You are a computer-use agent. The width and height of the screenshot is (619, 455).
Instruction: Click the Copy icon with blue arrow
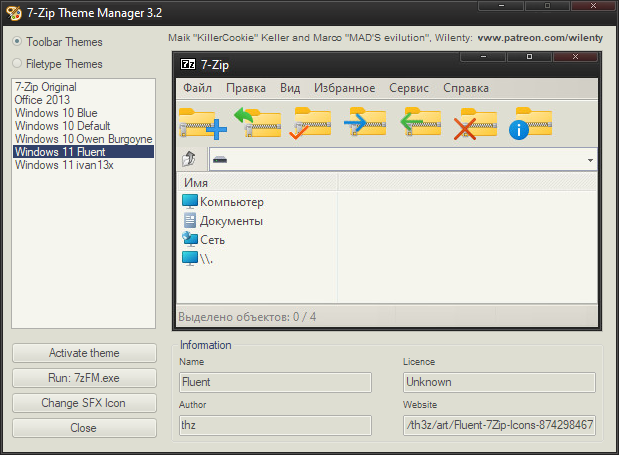tap(365, 122)
